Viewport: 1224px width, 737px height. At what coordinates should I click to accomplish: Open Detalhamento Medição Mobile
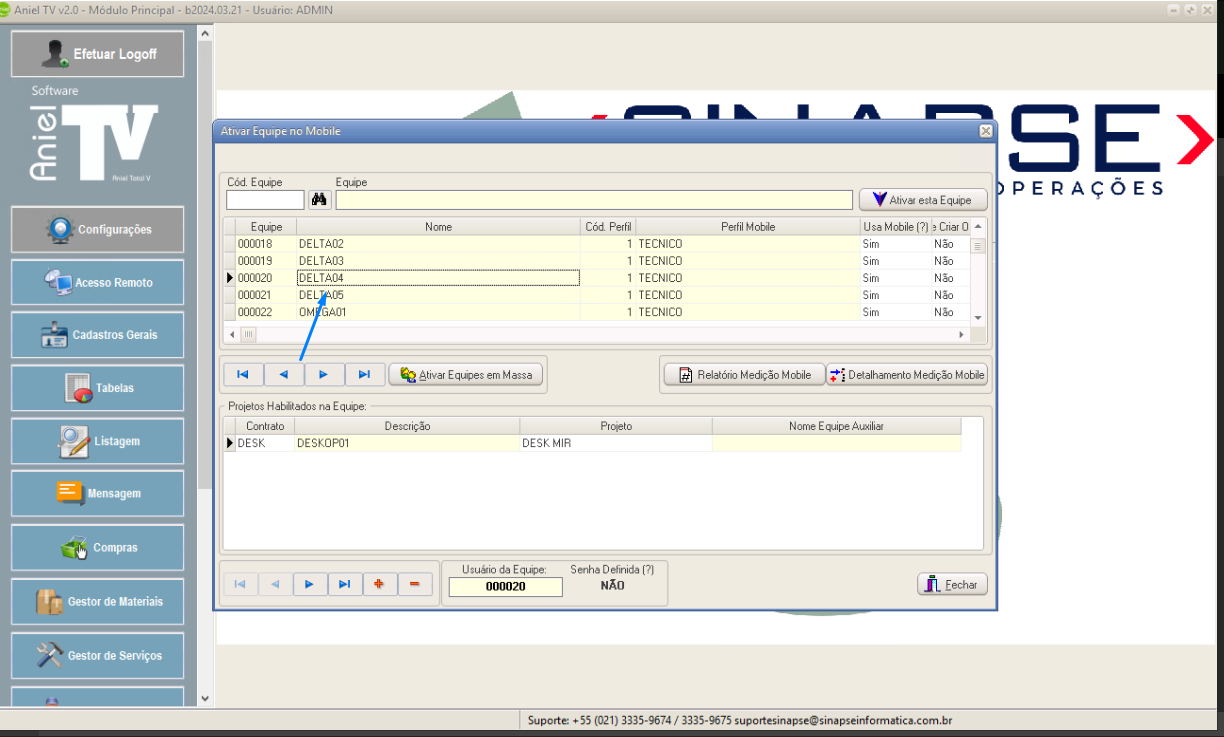pyautogui.click(x=908, y=375)
